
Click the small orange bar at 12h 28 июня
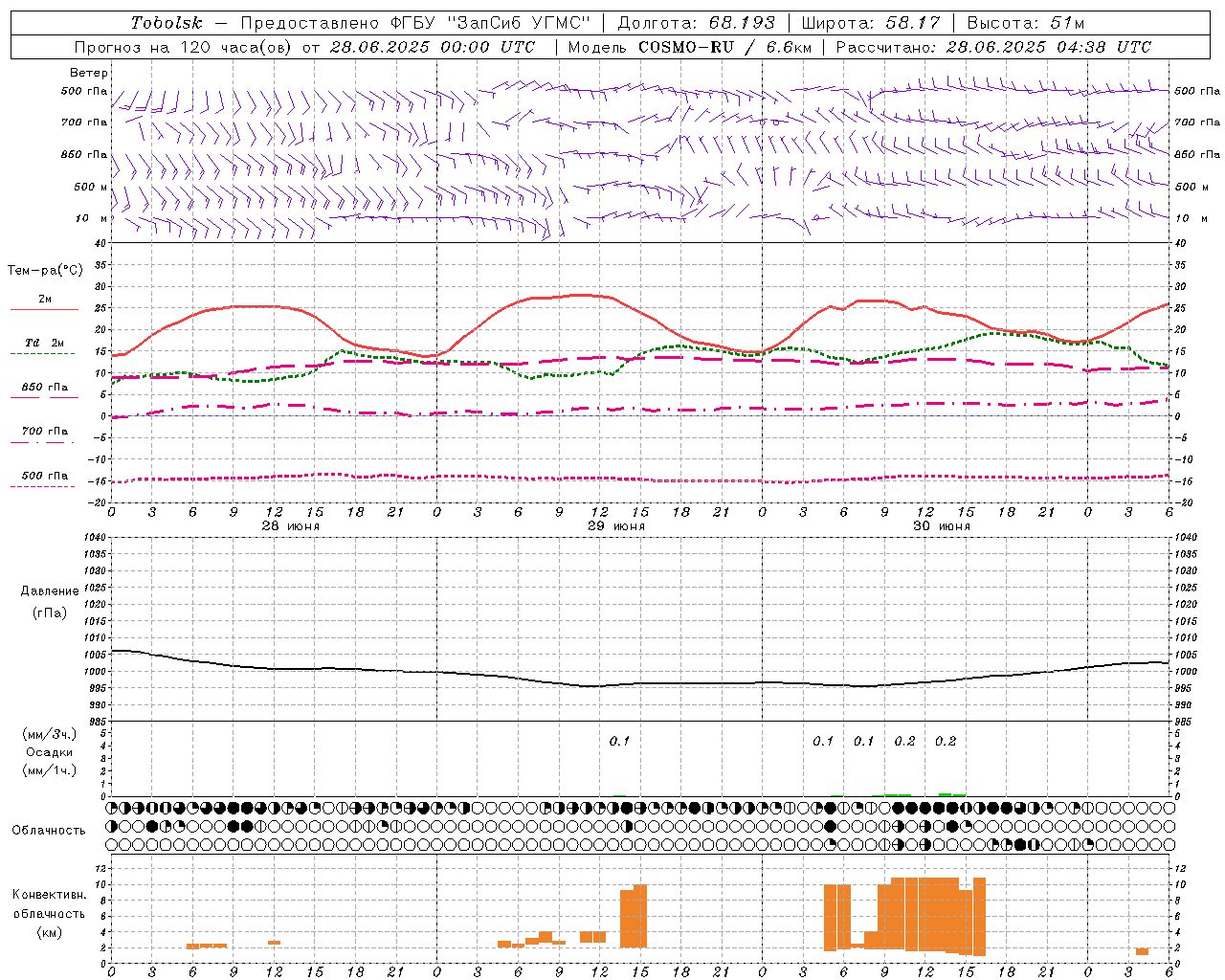point(274,943)
